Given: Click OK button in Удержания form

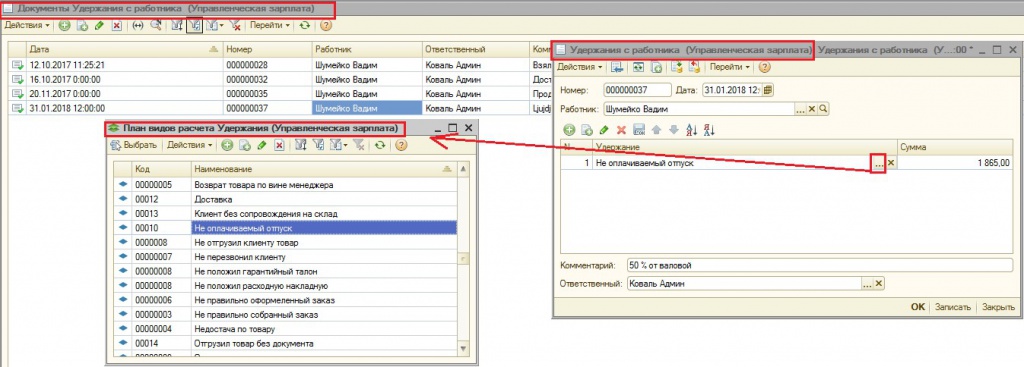Looking at the screenshot, I should (918, 307).
